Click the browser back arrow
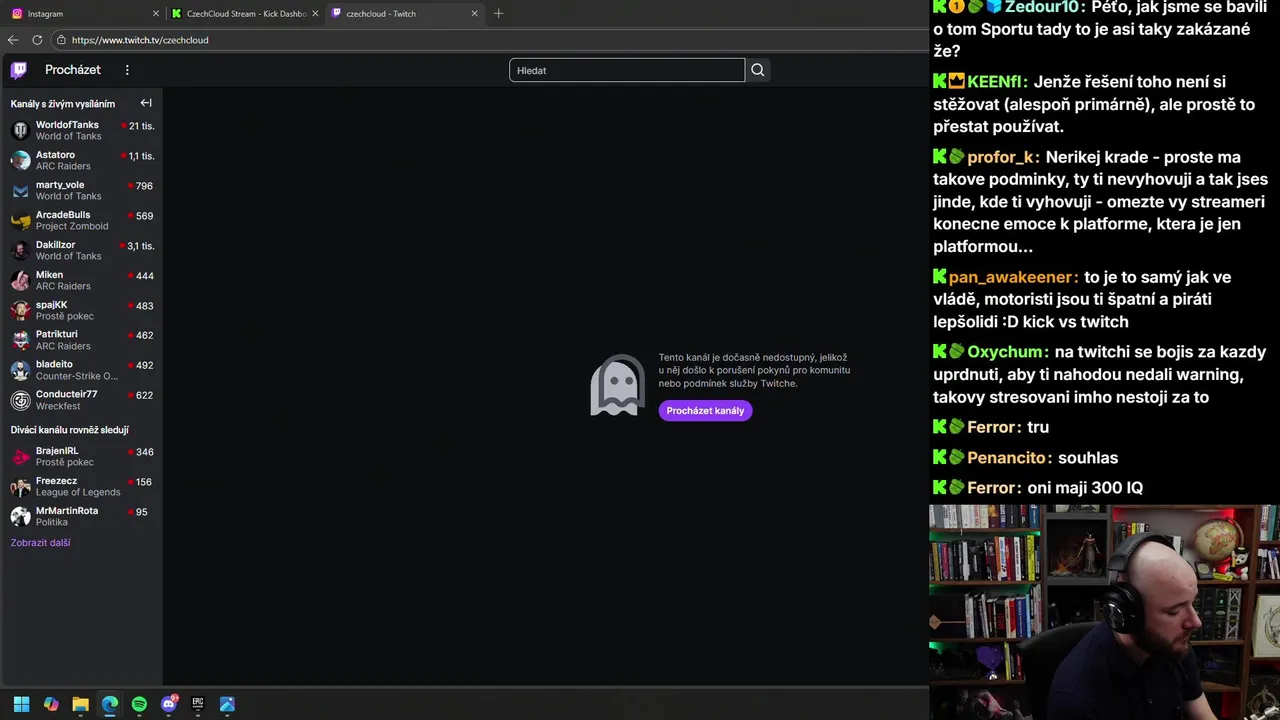 pos(13,40)
